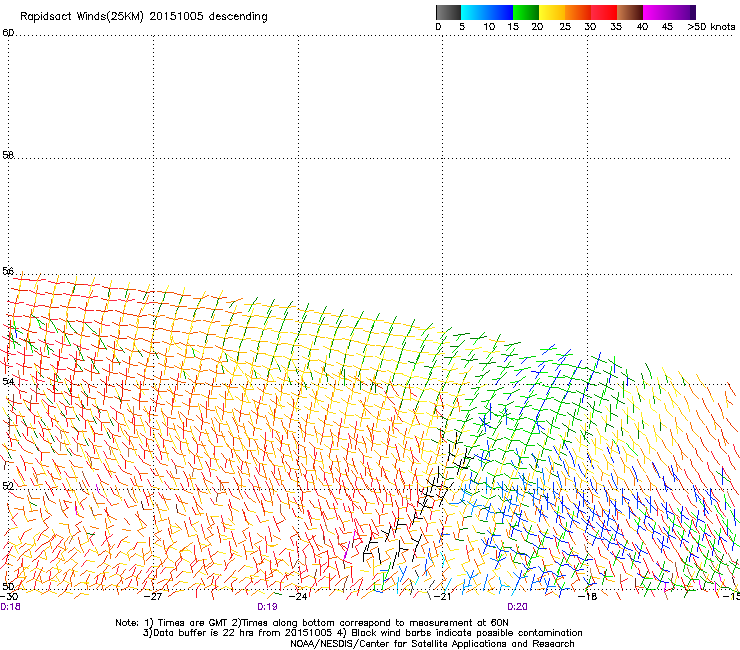
Task: Click the longitude label '-18'
Action: point(588,597)
